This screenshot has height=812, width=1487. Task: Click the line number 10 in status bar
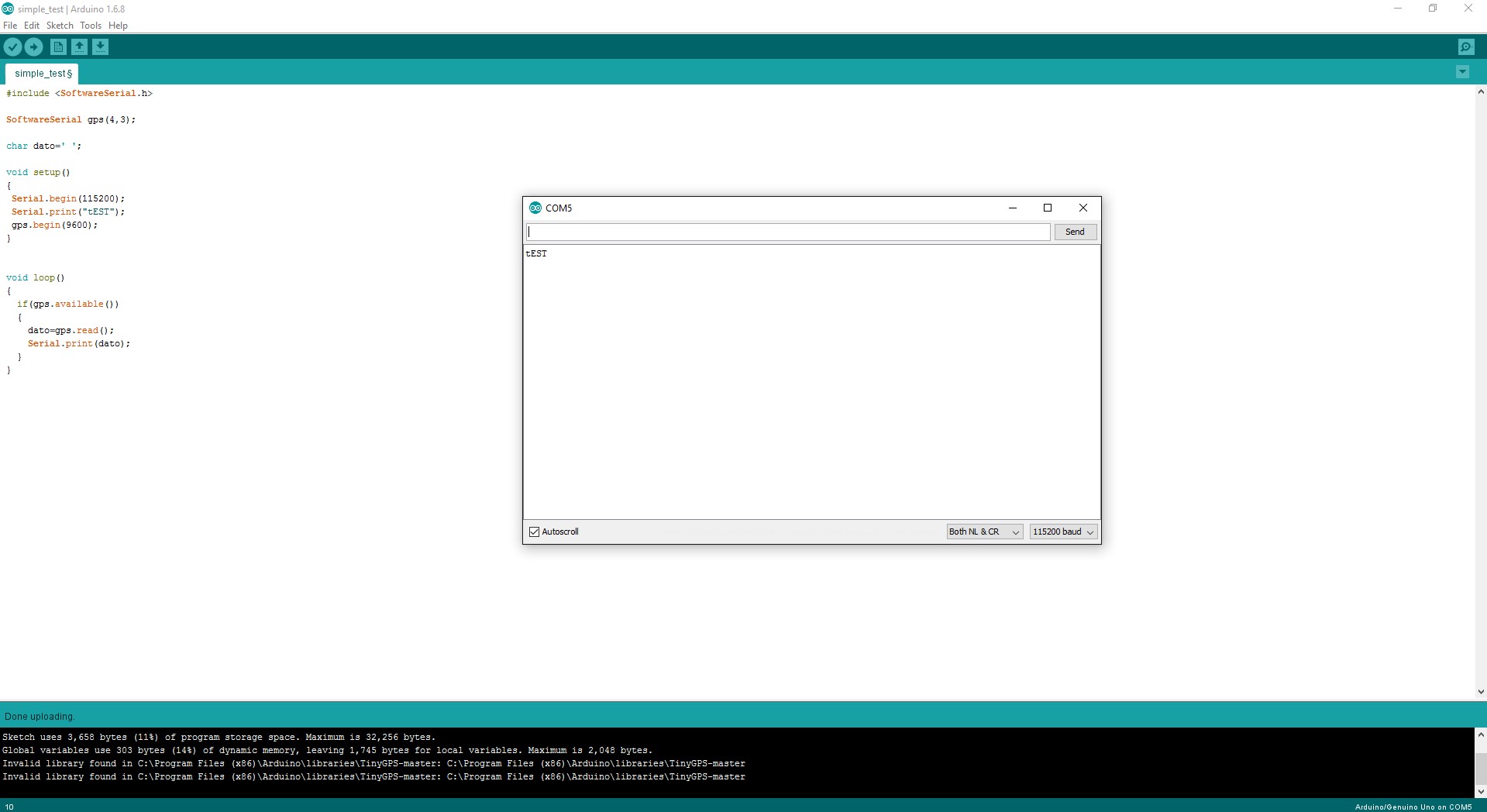(9, 807)
